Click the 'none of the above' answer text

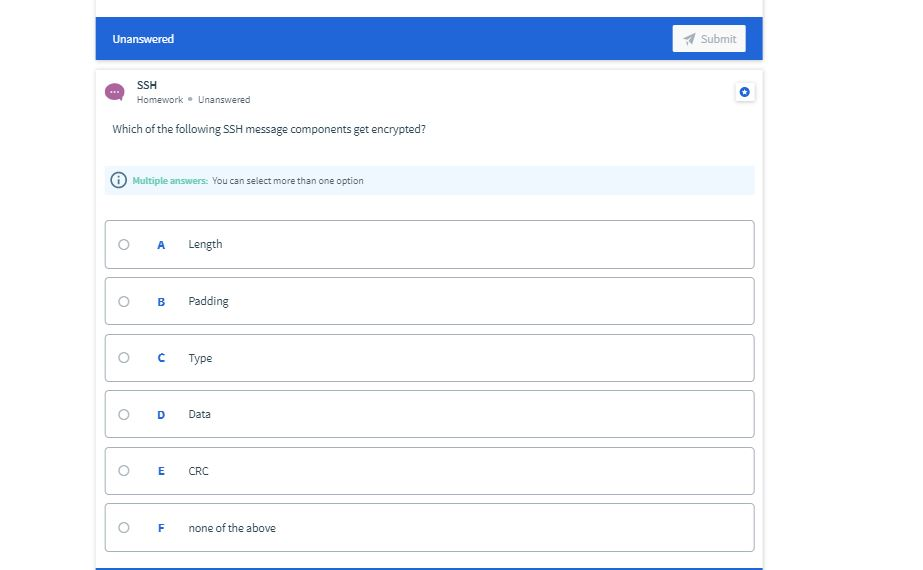click(x=232, y=528)
